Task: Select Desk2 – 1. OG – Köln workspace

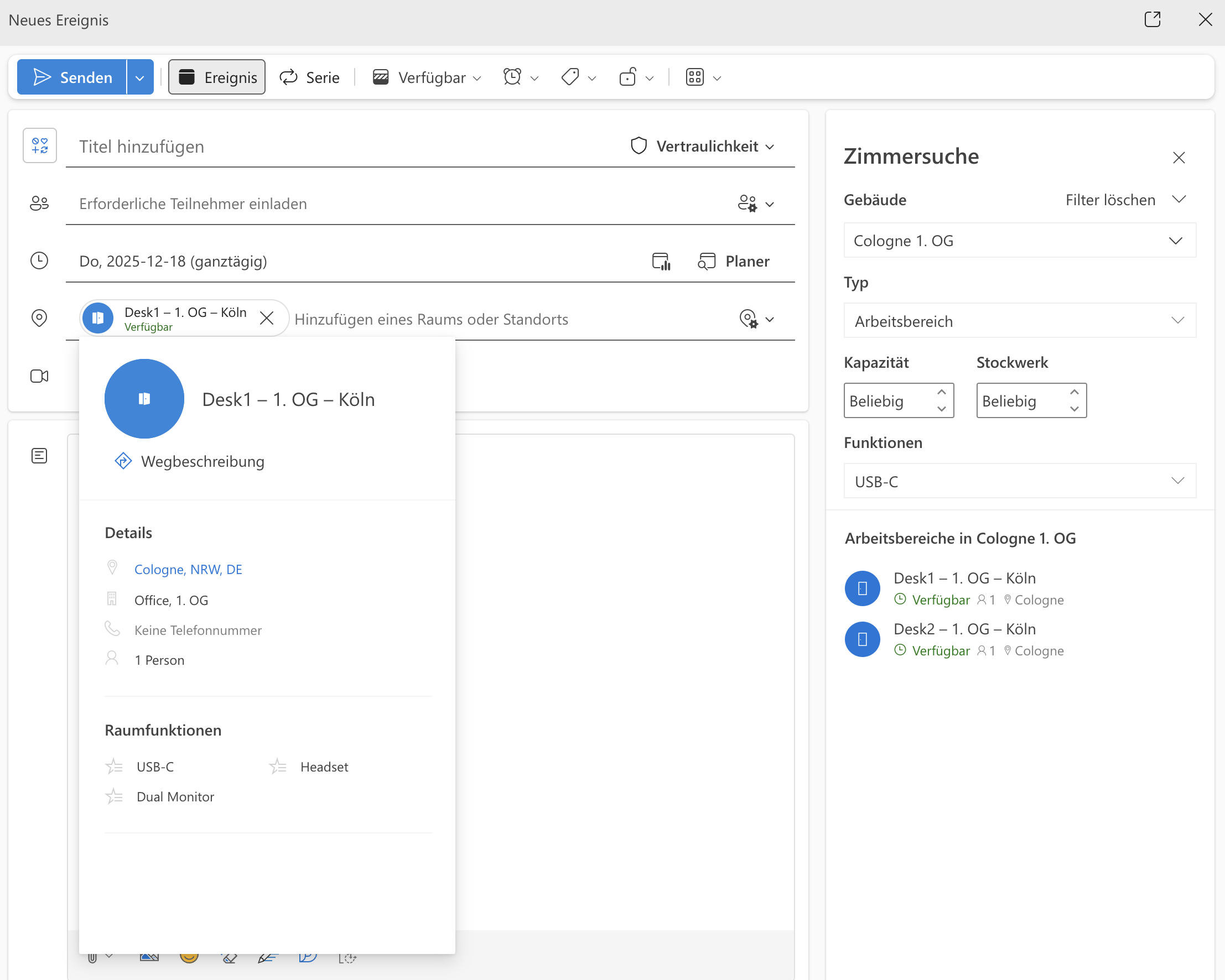Action: pos(964,630)
